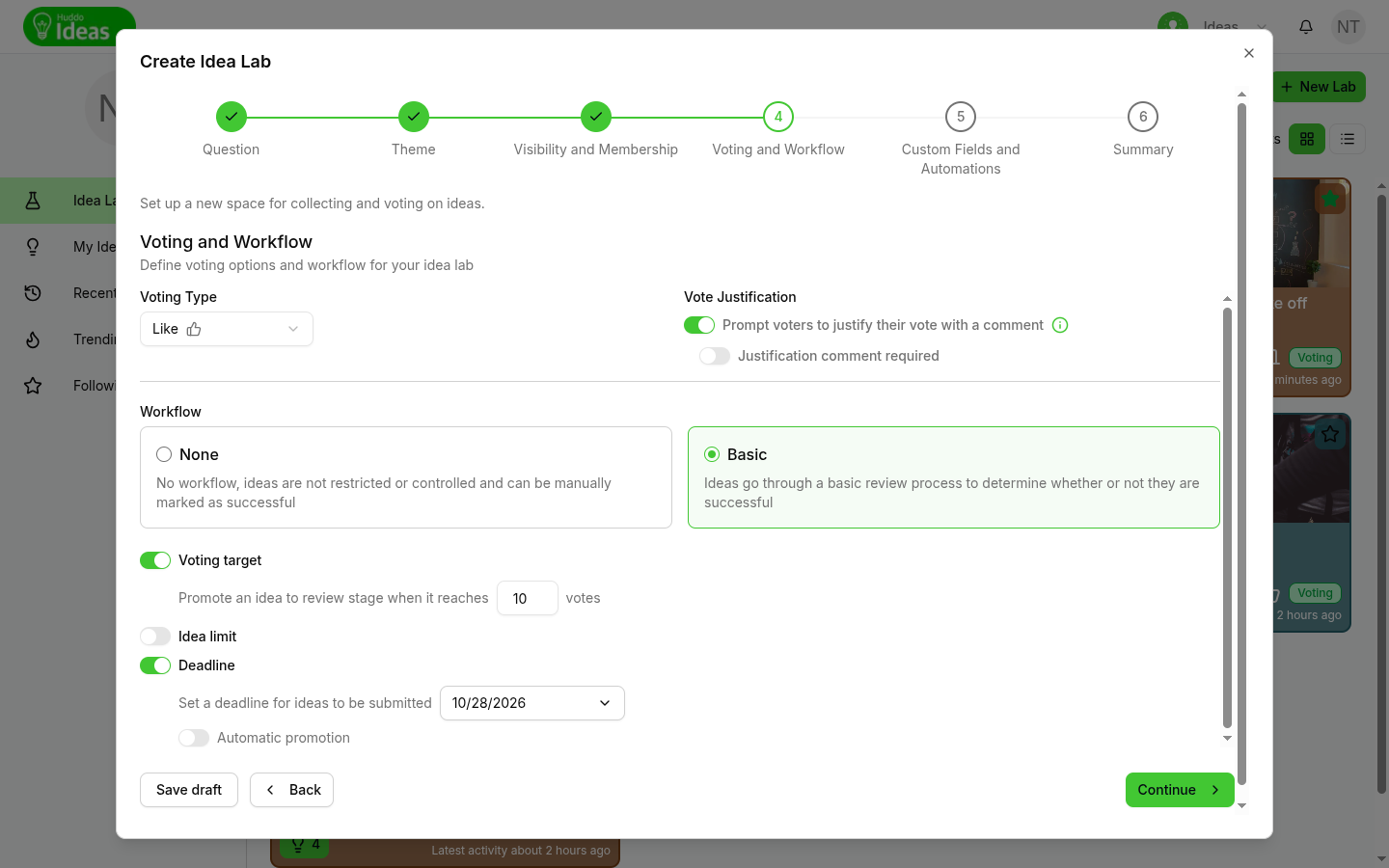Open the NT user avatar menu

[1348, 27]
